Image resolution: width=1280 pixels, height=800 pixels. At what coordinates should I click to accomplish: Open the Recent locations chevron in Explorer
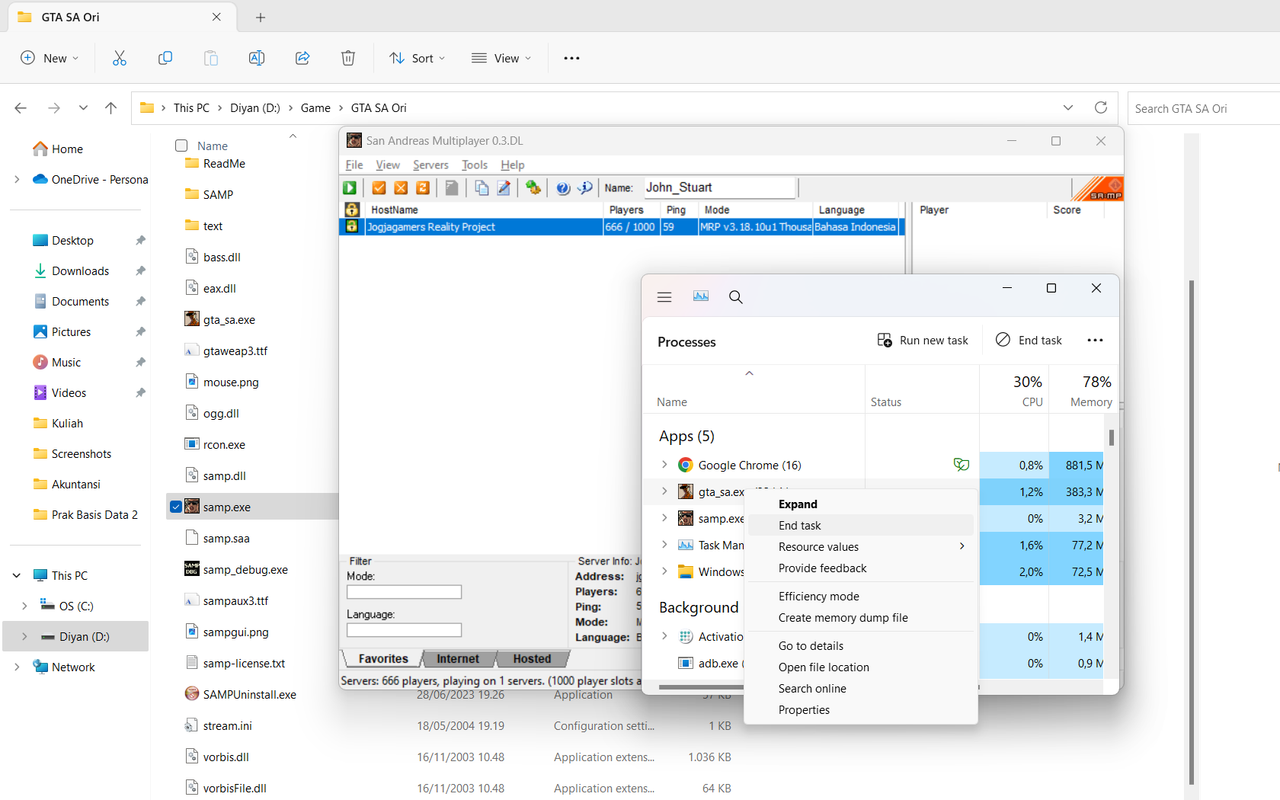82,108
